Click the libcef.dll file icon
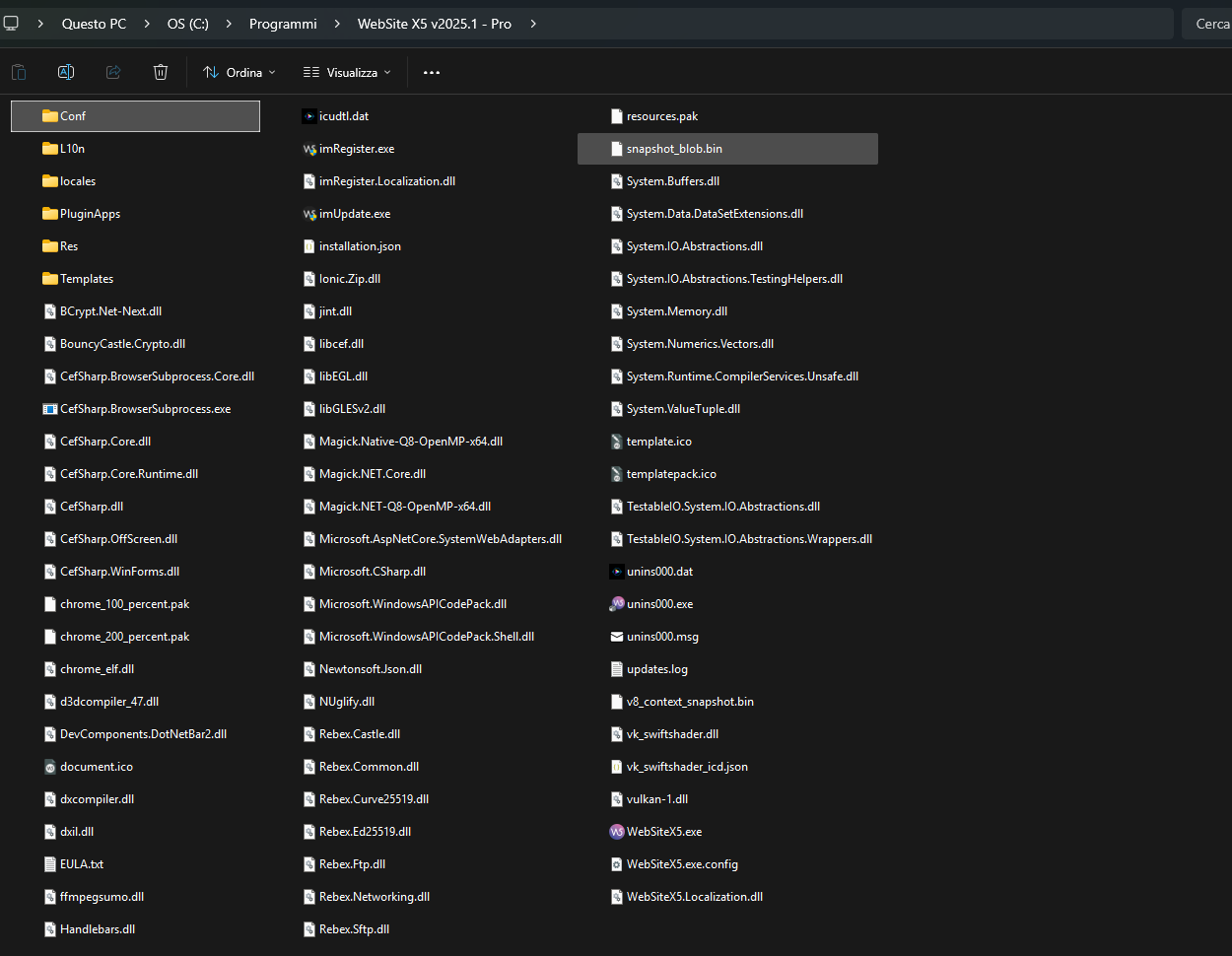This screenshot has width=1232, height=956. [309, 344]
